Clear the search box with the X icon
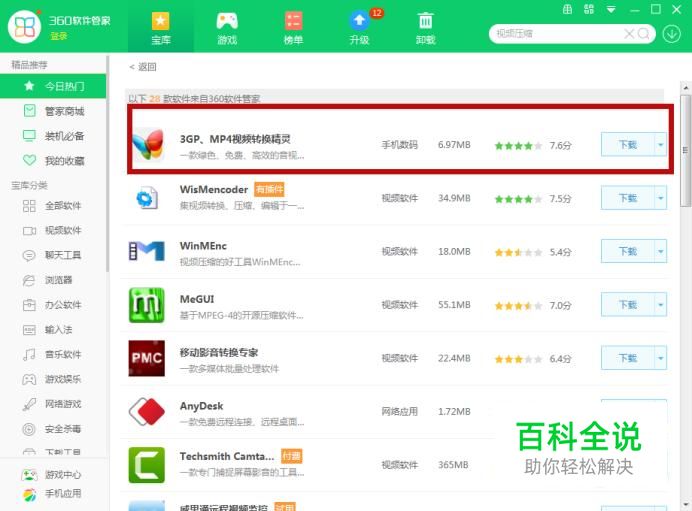692x511 pixels. click(x=629, y=34)
